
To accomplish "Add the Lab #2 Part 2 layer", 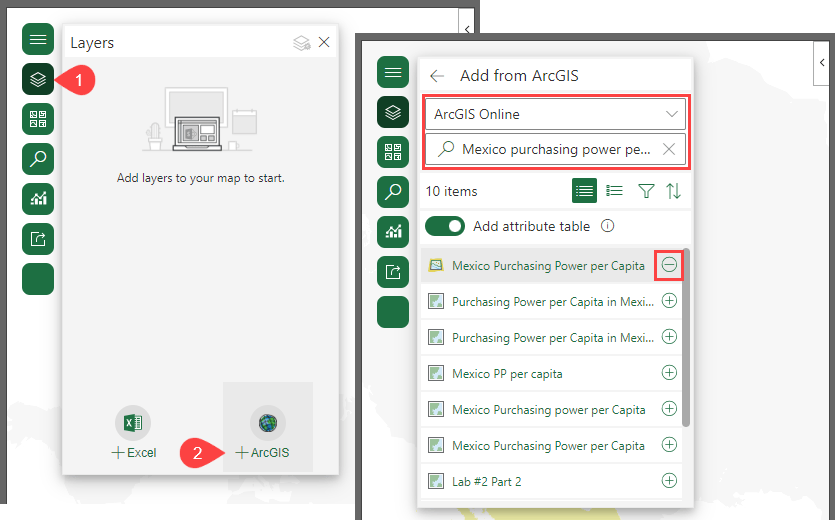I will click(x=669, y=481).
